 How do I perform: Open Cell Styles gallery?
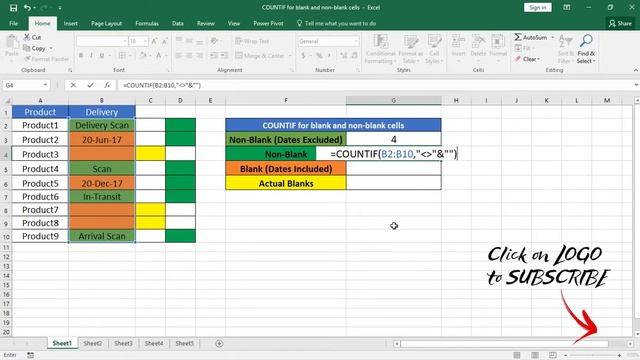434,49
